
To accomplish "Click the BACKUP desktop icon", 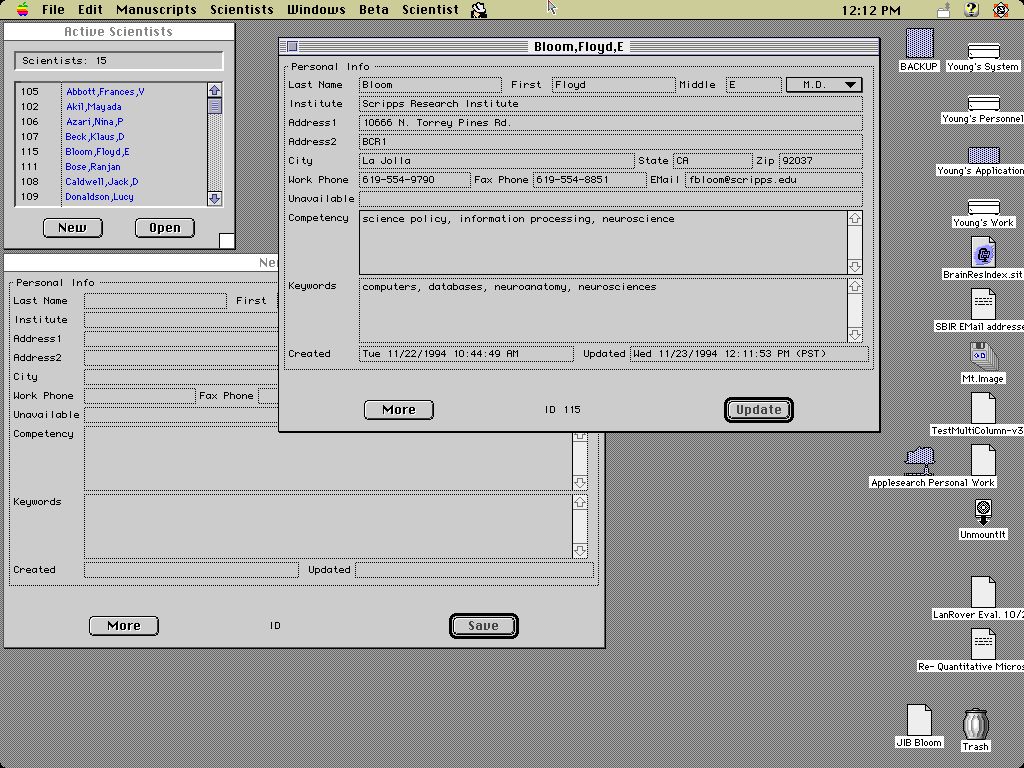I will (x=919, y=45).
